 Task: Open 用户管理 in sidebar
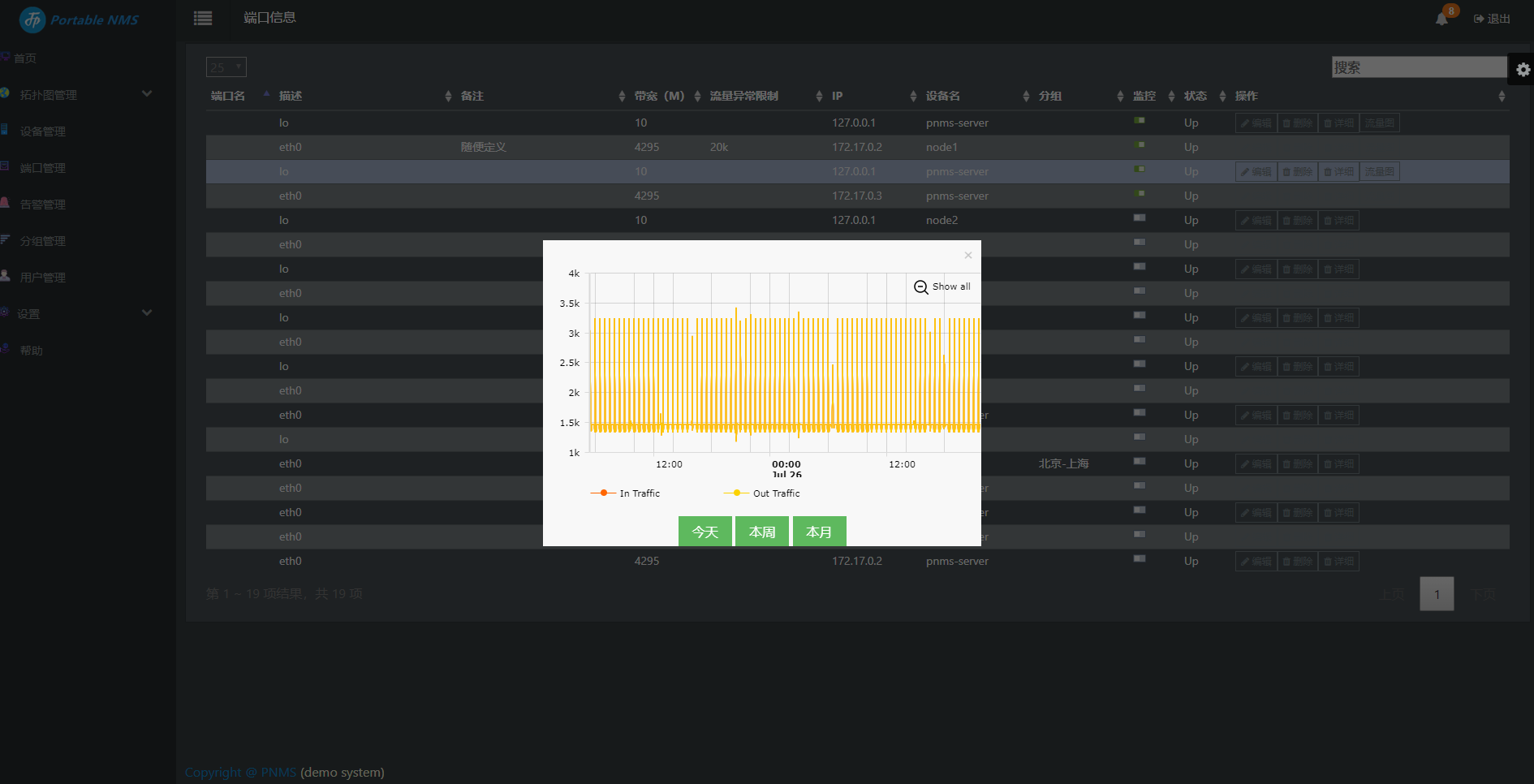click(x=42, y=278)
